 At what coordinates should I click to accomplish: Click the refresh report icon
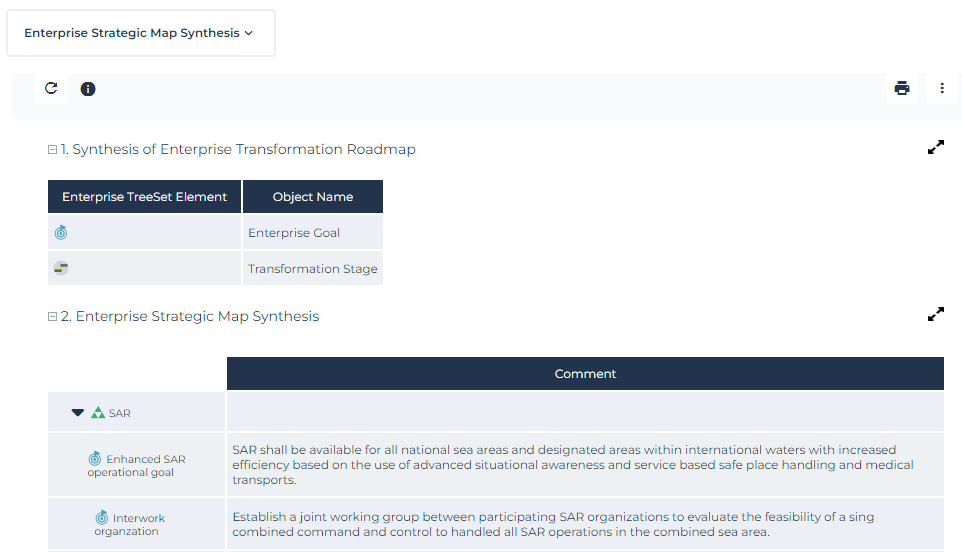point(51,89)
